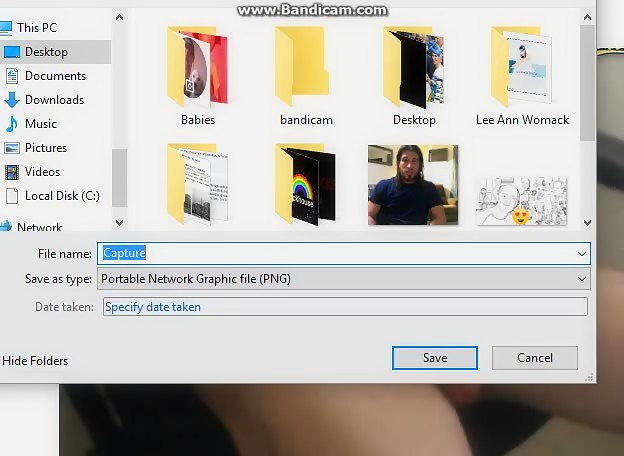Go to Downloads in navigation pane
Viewport: 624px width, 456px height.
tap(55, 100)
